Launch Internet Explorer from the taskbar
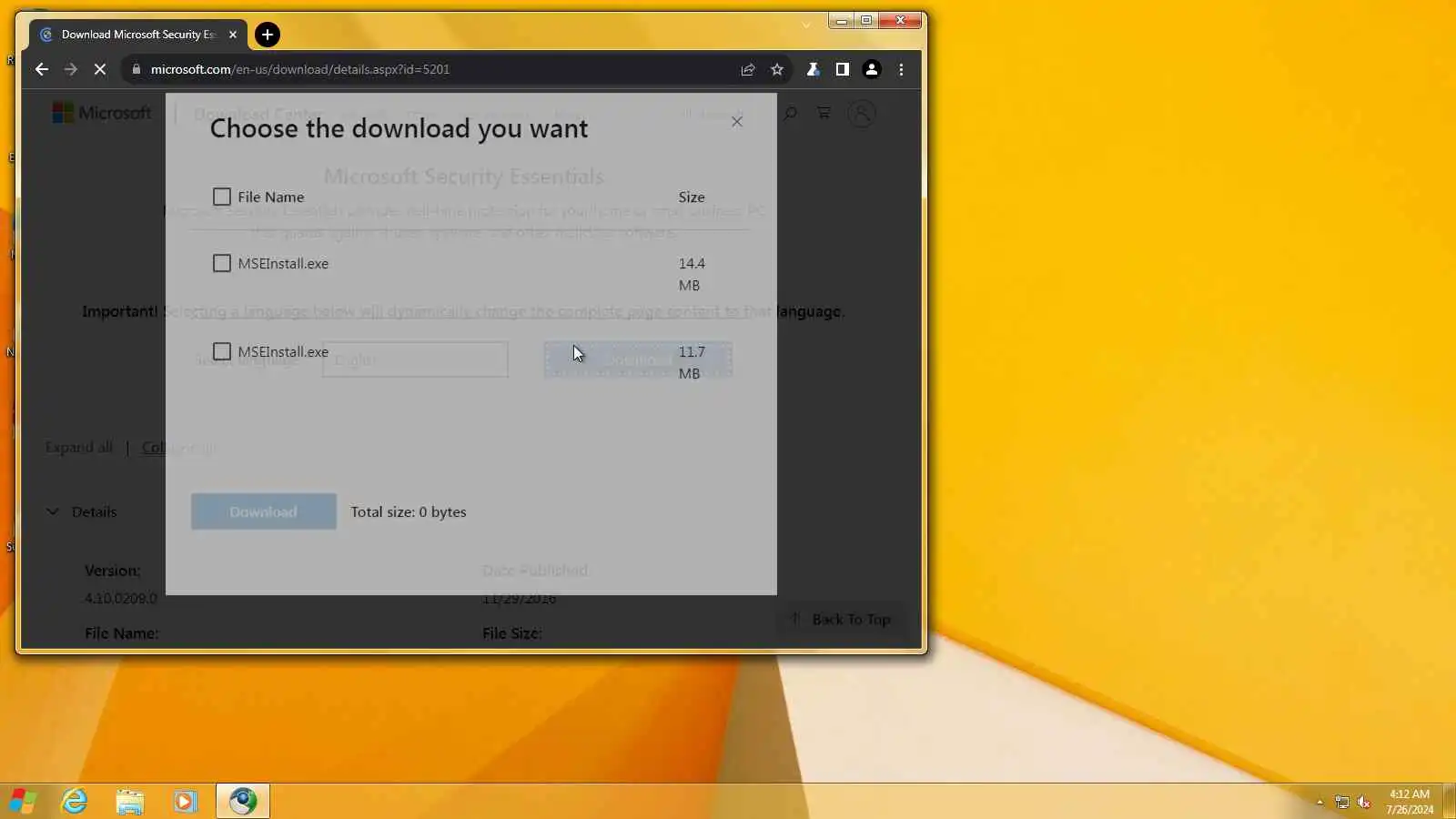The height and width of the screenshot is (819, 1456). pos(75,801)
